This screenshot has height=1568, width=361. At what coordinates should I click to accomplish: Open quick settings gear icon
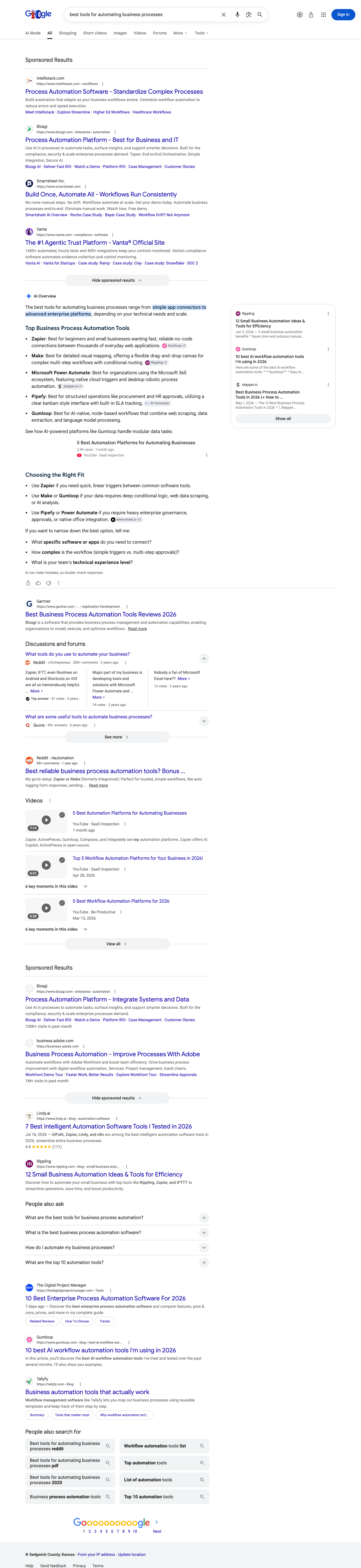[x=300, y=15]
